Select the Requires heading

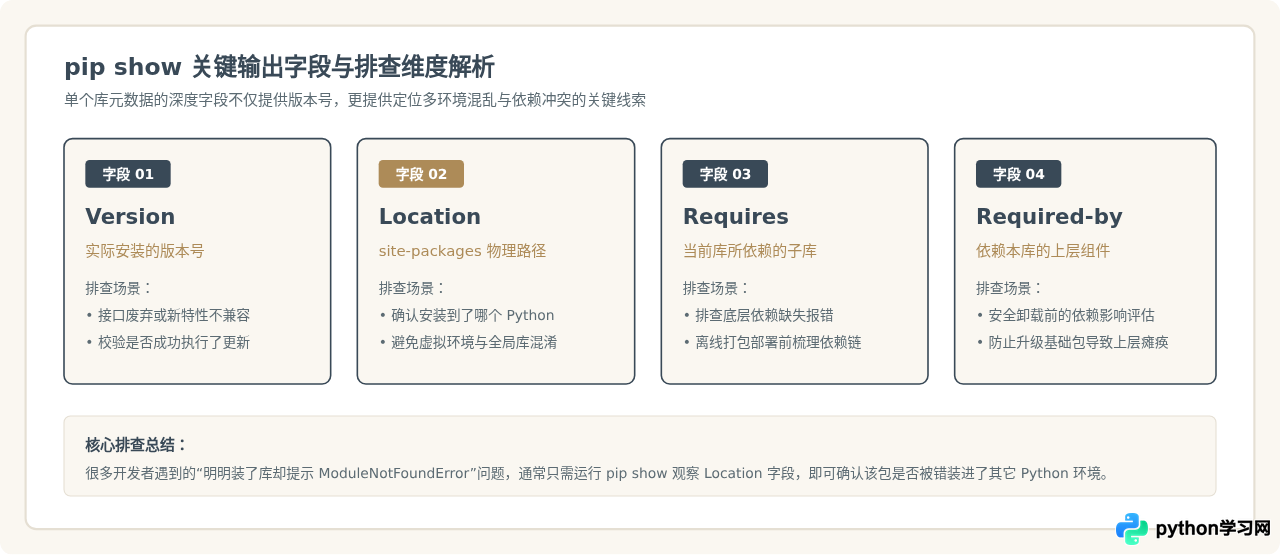[x=735, y=217]
